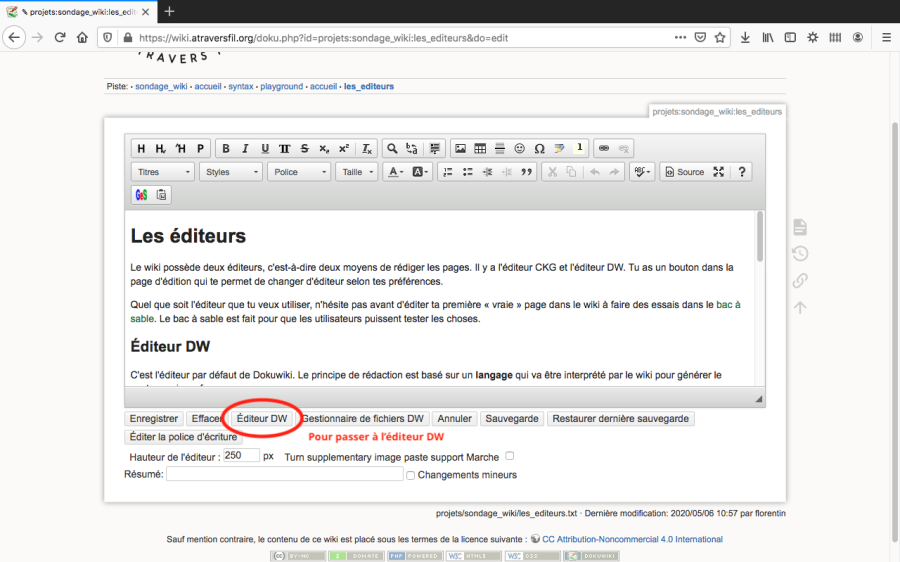Screen dimensions: 900x562
Task: Open the Police font dropdown
Action: coord(298,172)
